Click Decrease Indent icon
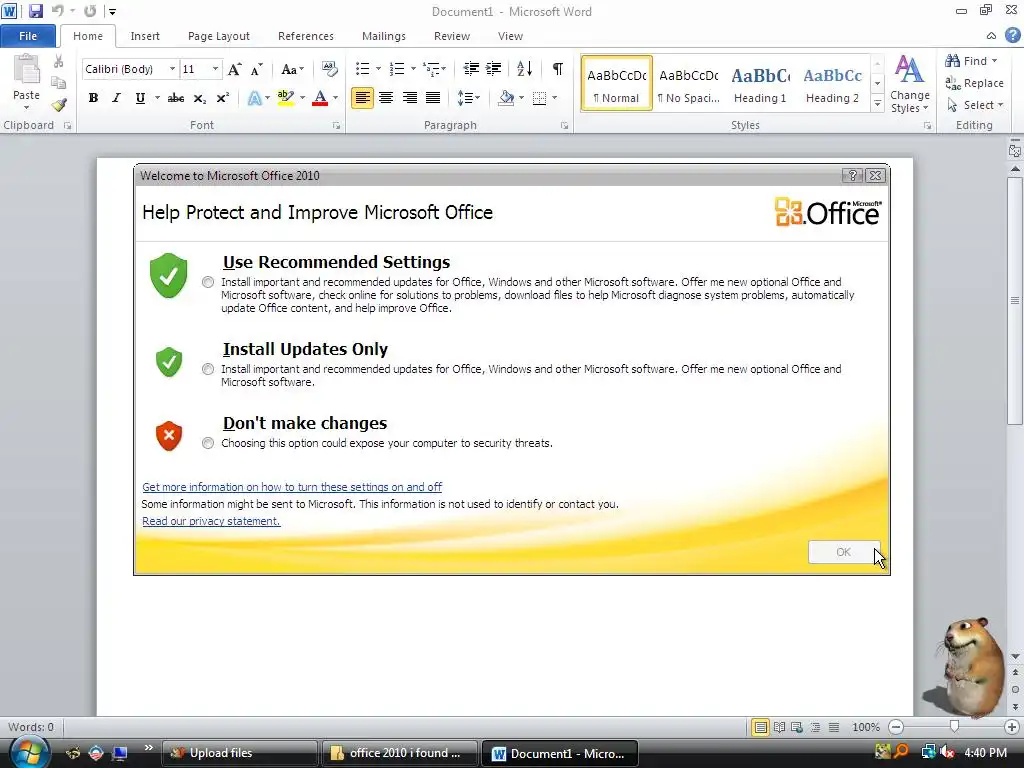 click(471, 69)
